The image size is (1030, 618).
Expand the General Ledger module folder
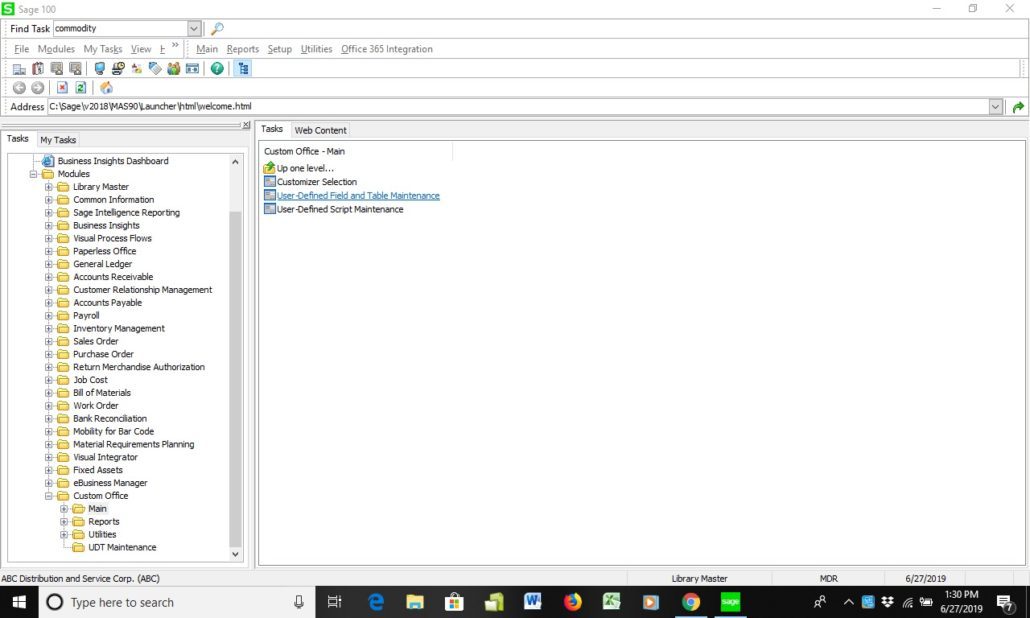click(49, 264)
